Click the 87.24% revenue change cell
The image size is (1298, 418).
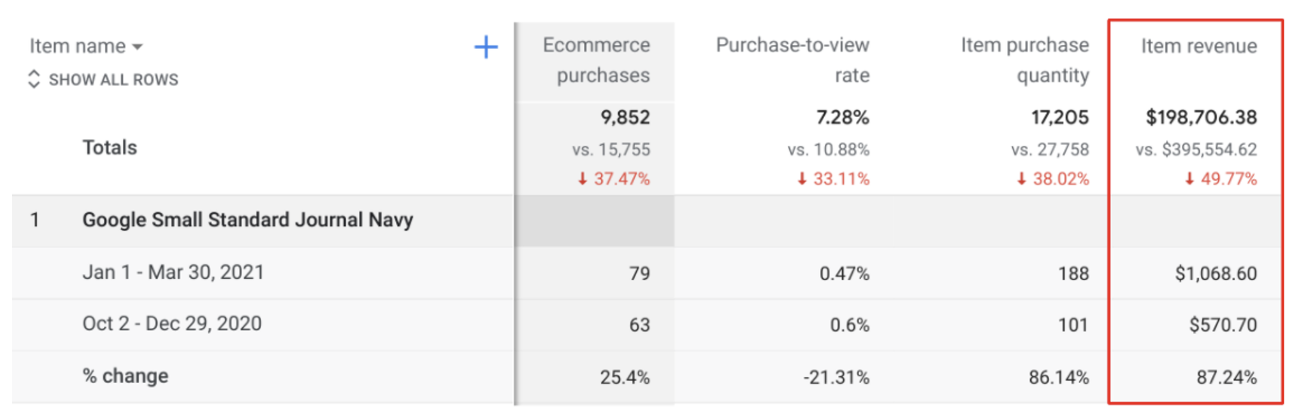[x=1226, y=377]
